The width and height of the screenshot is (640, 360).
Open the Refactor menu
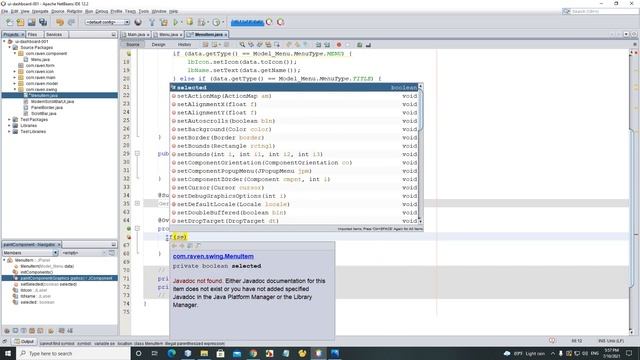pos(75,11)
